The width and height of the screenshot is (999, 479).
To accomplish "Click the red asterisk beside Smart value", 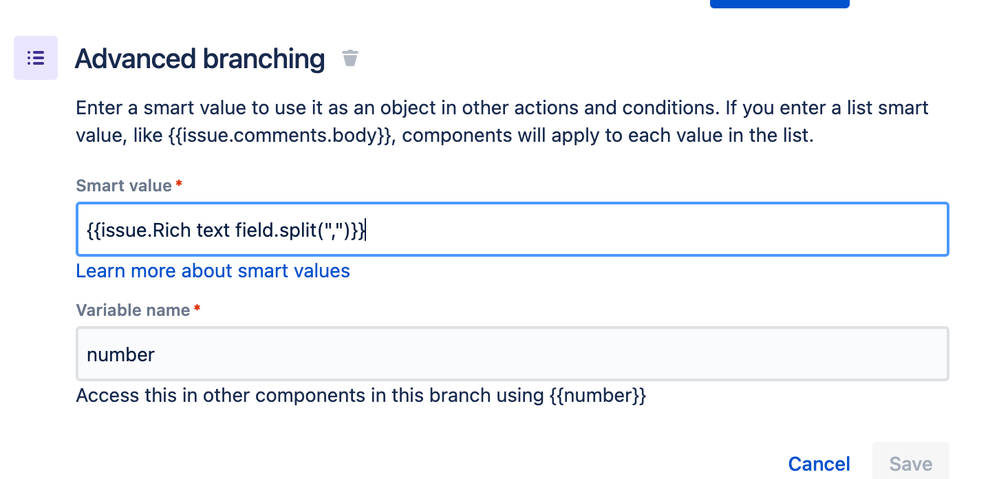I will (179, 185).
